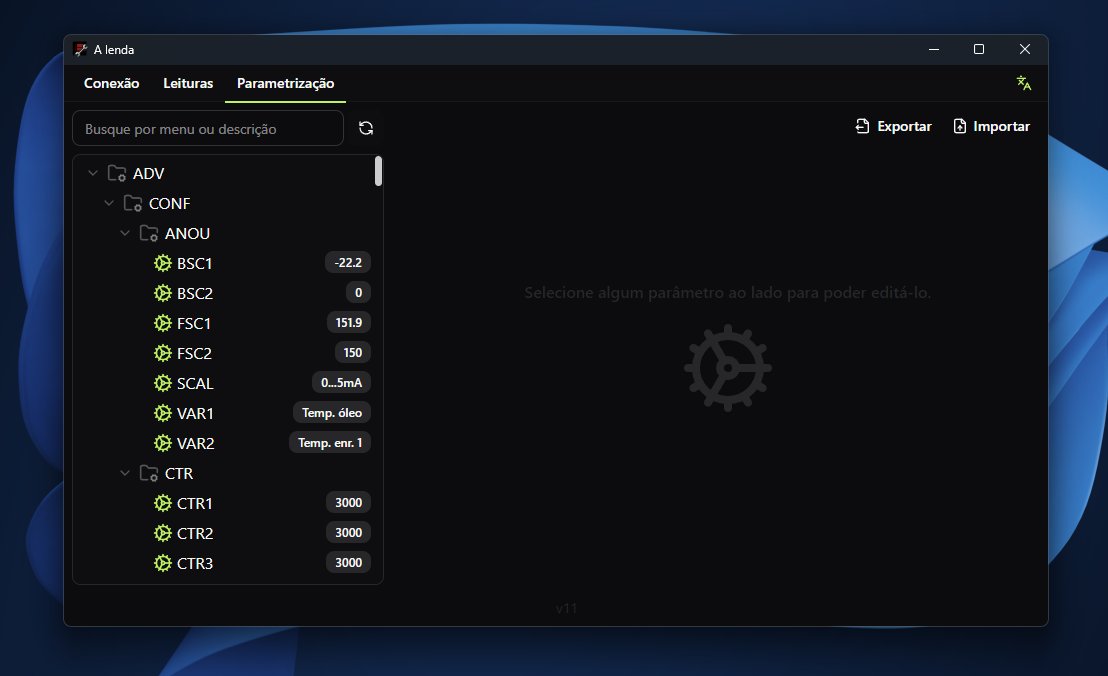The width and height of the screenshot is (1108, 676).
Task: Open the Leituras tab
Action: pos(188,83)
